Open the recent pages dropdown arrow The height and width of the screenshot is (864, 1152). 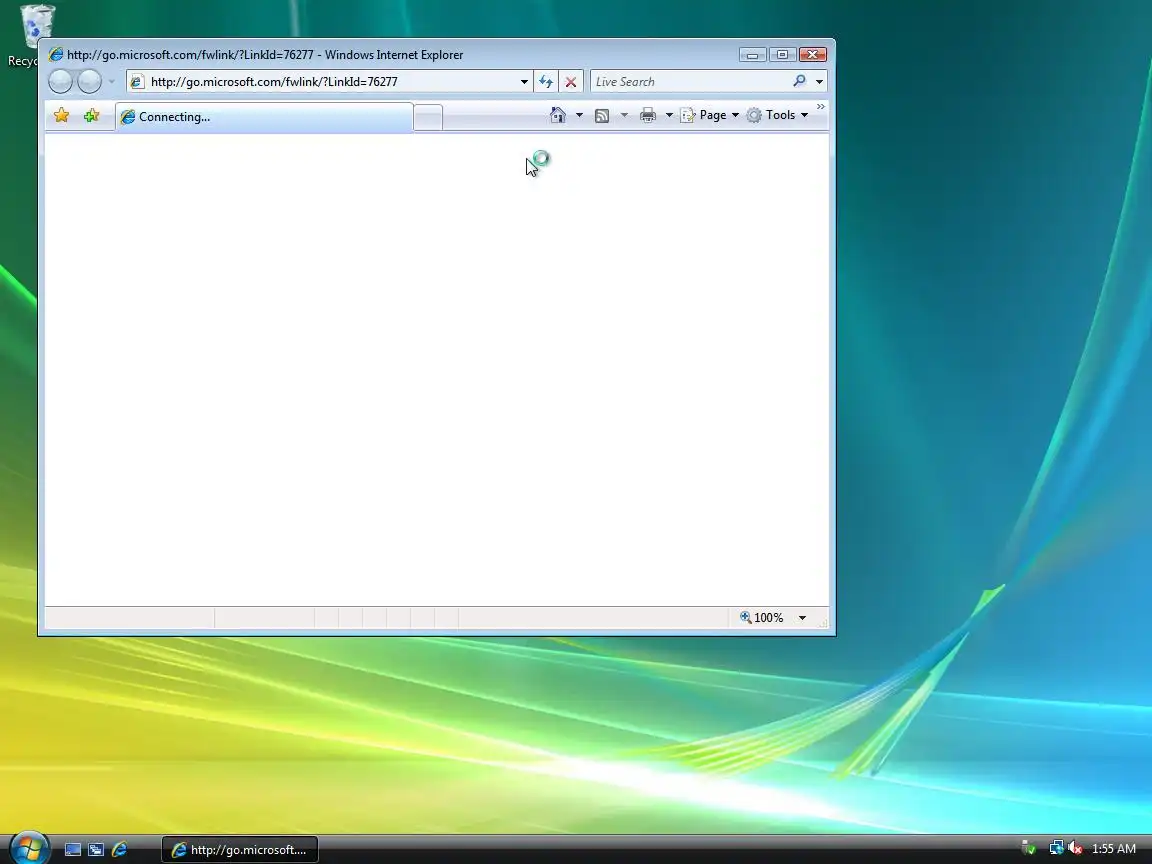(x=112, y=82)
